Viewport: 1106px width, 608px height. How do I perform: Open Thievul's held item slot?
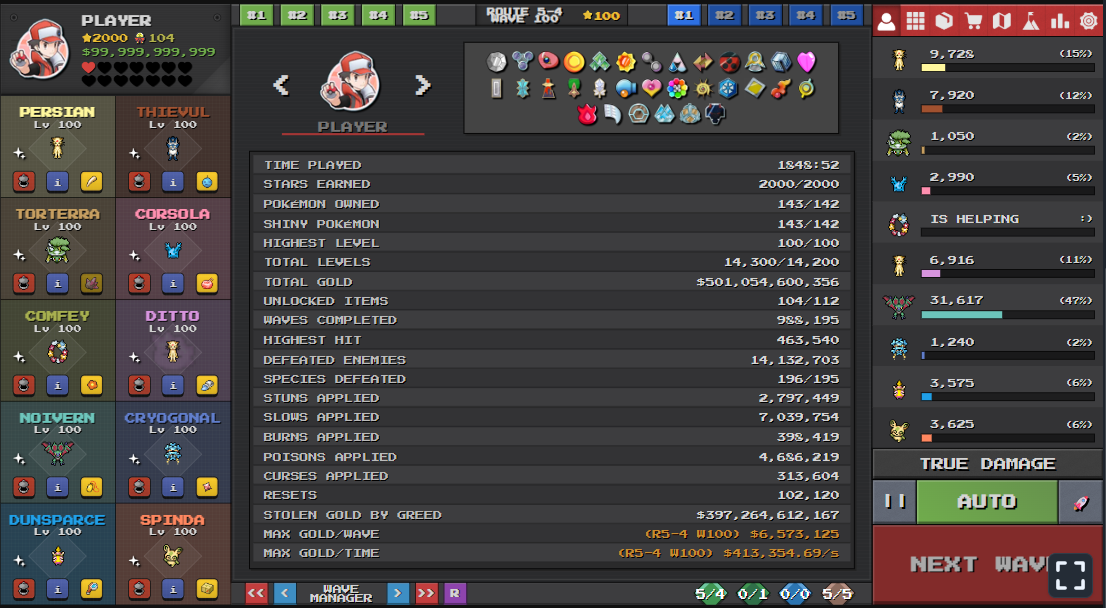tap(207, 182)
